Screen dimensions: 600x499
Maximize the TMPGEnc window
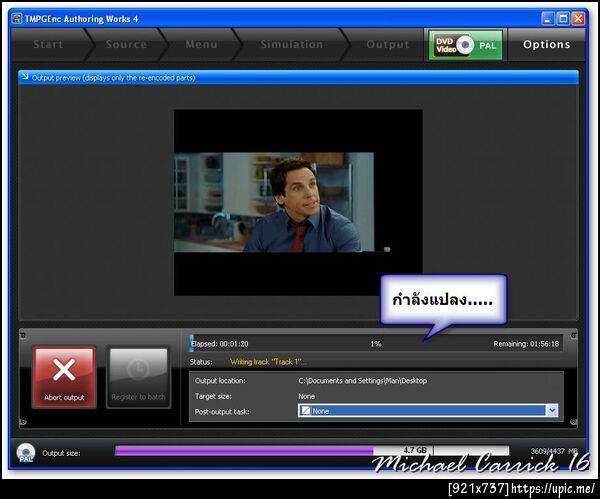[563, 18]
